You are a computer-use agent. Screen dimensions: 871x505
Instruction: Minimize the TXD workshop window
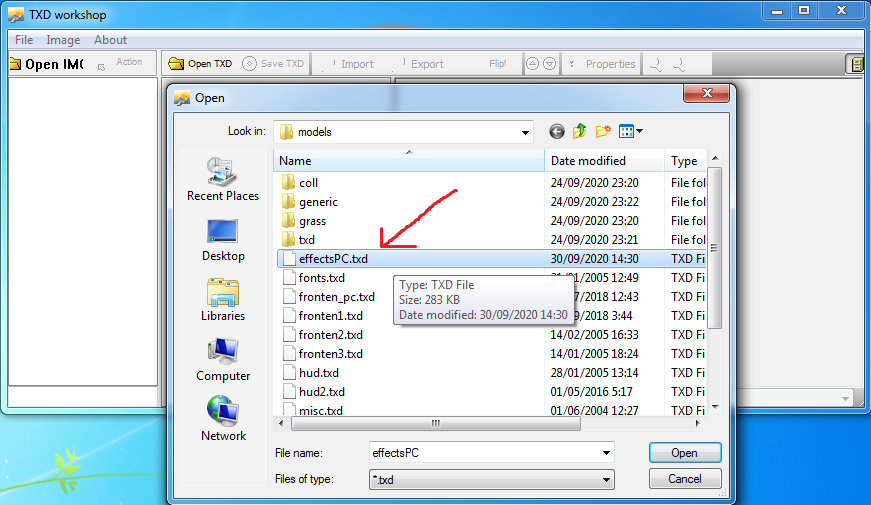pos(777,10)
